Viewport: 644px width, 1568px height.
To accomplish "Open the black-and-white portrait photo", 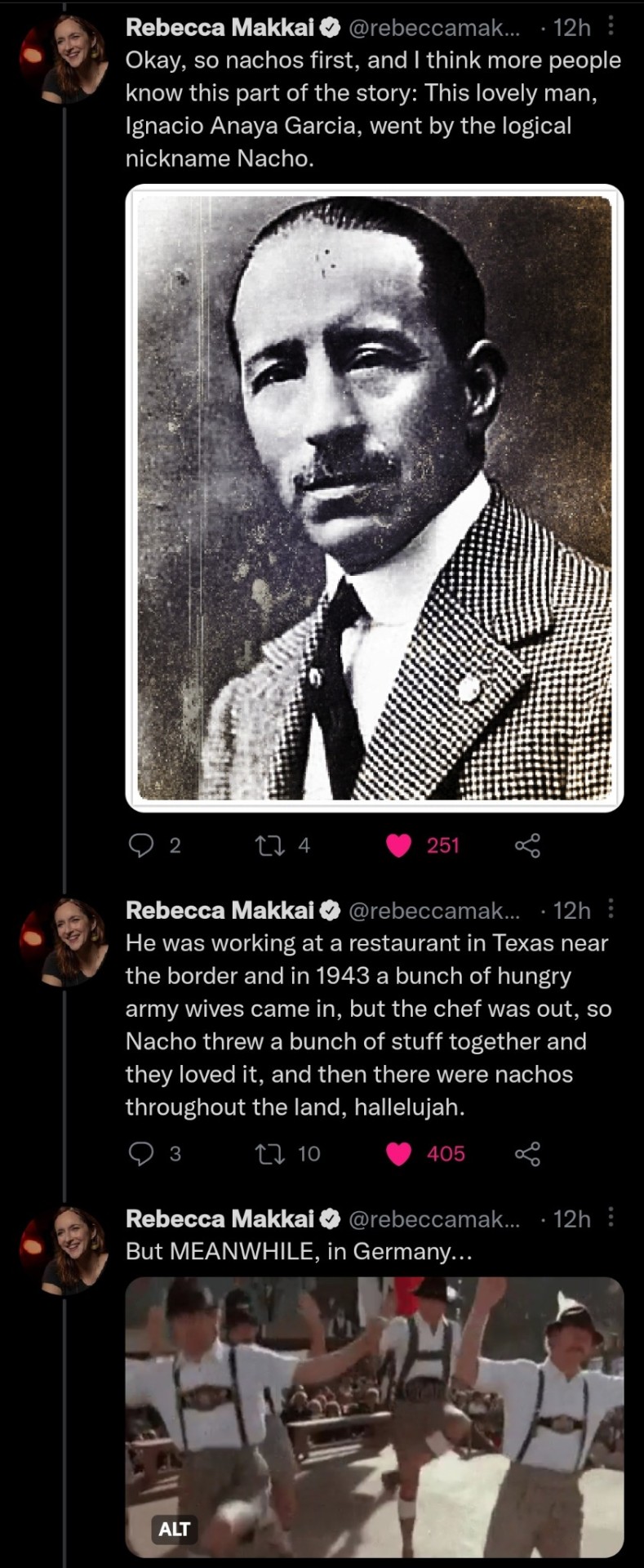I will point(374,498).
